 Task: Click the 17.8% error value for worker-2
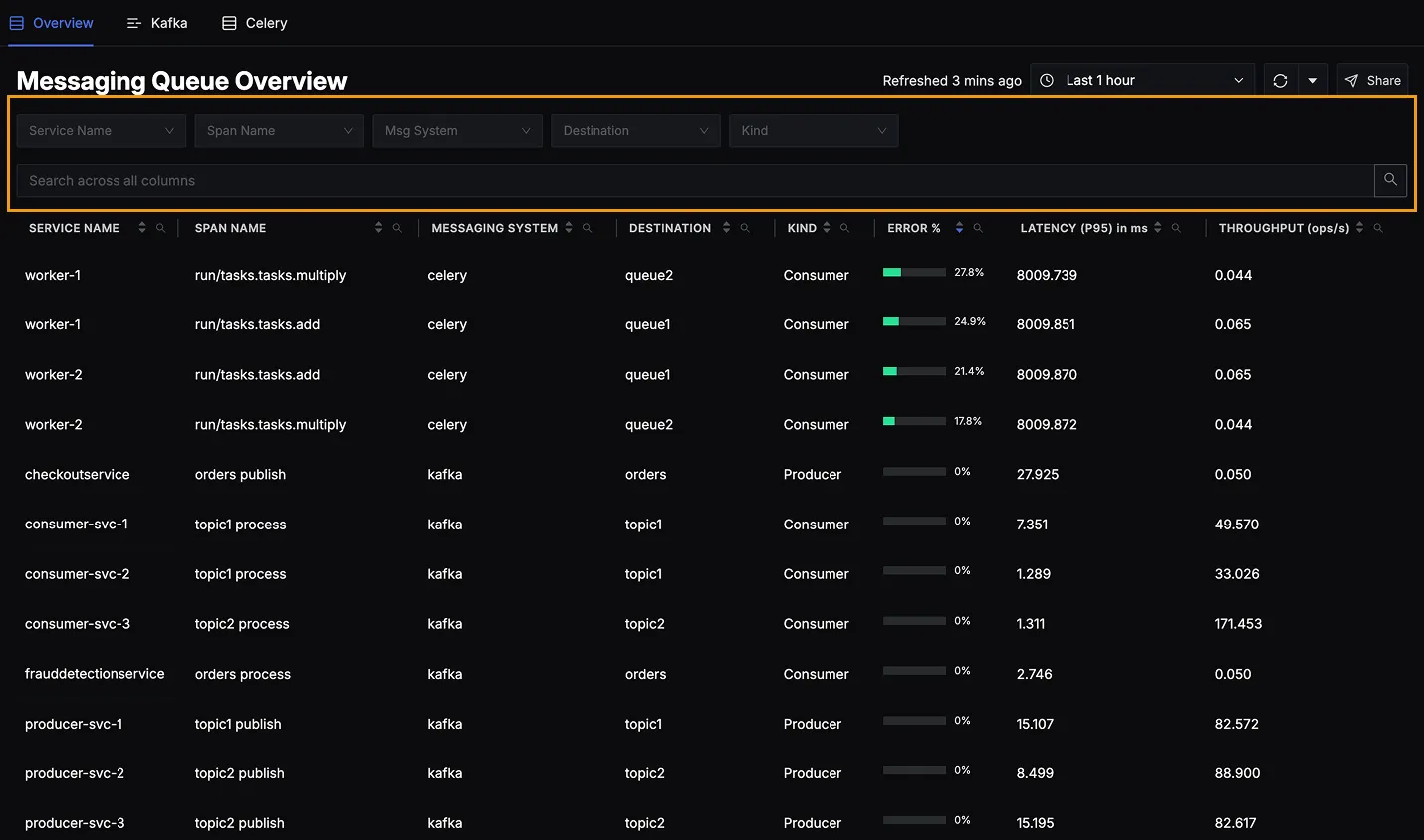968,421
